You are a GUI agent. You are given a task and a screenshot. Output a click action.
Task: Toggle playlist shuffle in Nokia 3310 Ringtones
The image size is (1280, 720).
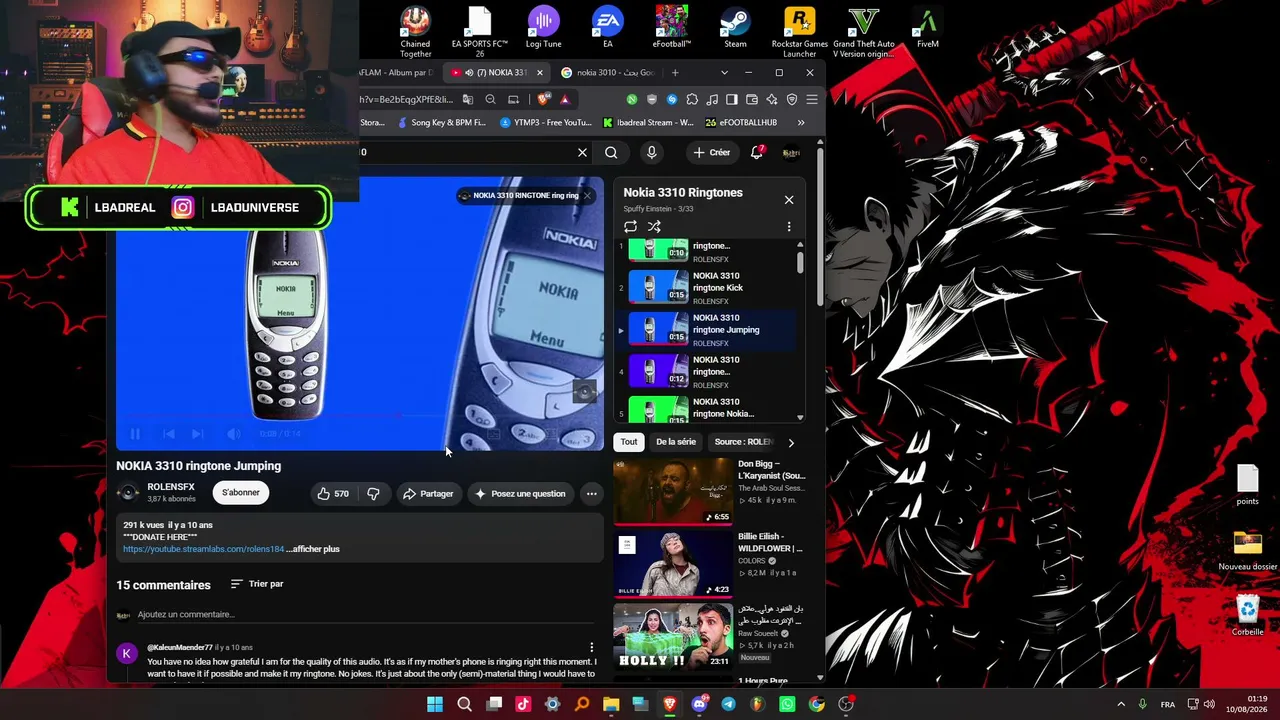[x=654, y=227]
